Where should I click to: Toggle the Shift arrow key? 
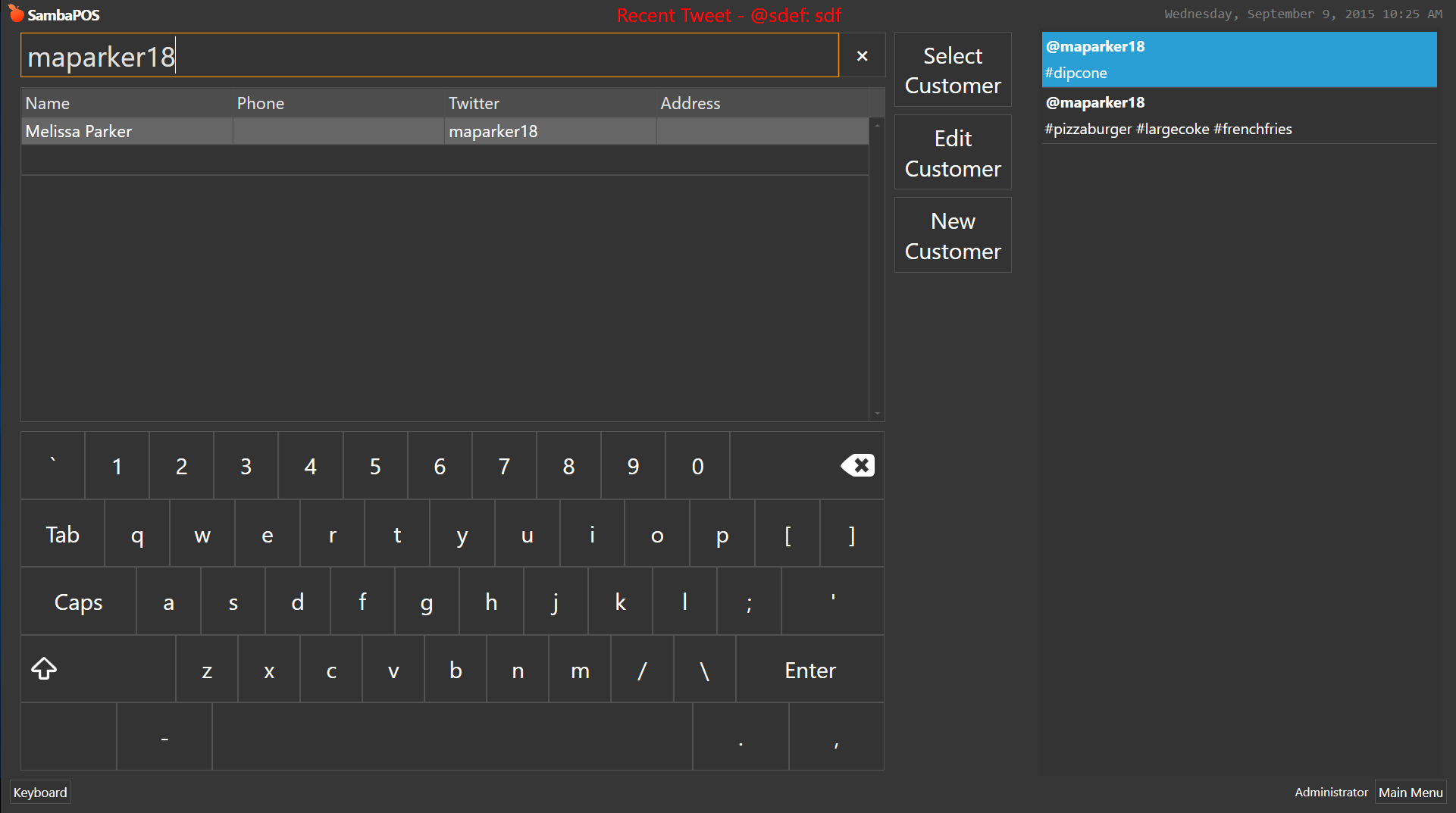99,669
